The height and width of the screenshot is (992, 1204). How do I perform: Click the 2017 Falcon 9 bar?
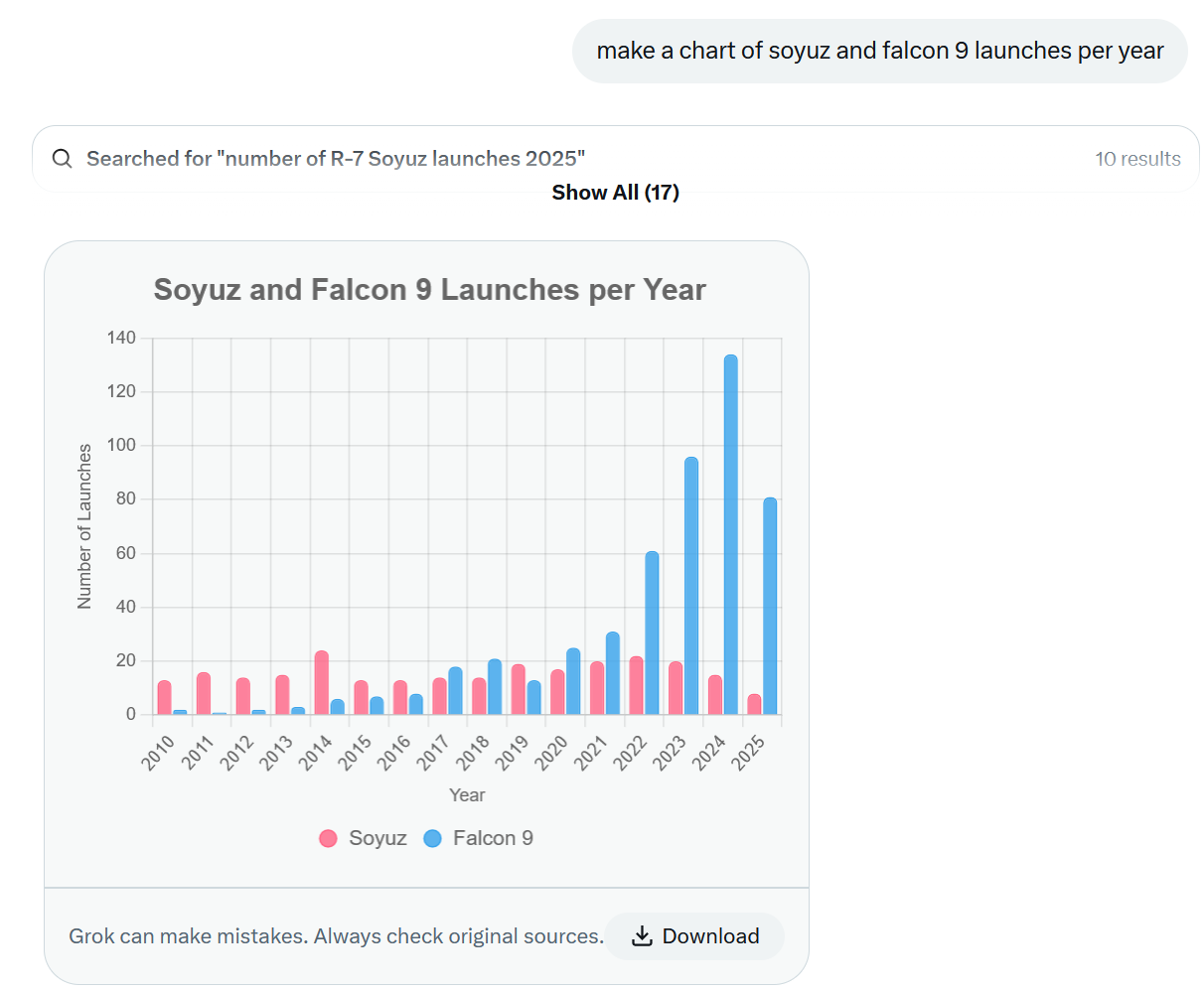pyautogui.click(x=455, y=690)
